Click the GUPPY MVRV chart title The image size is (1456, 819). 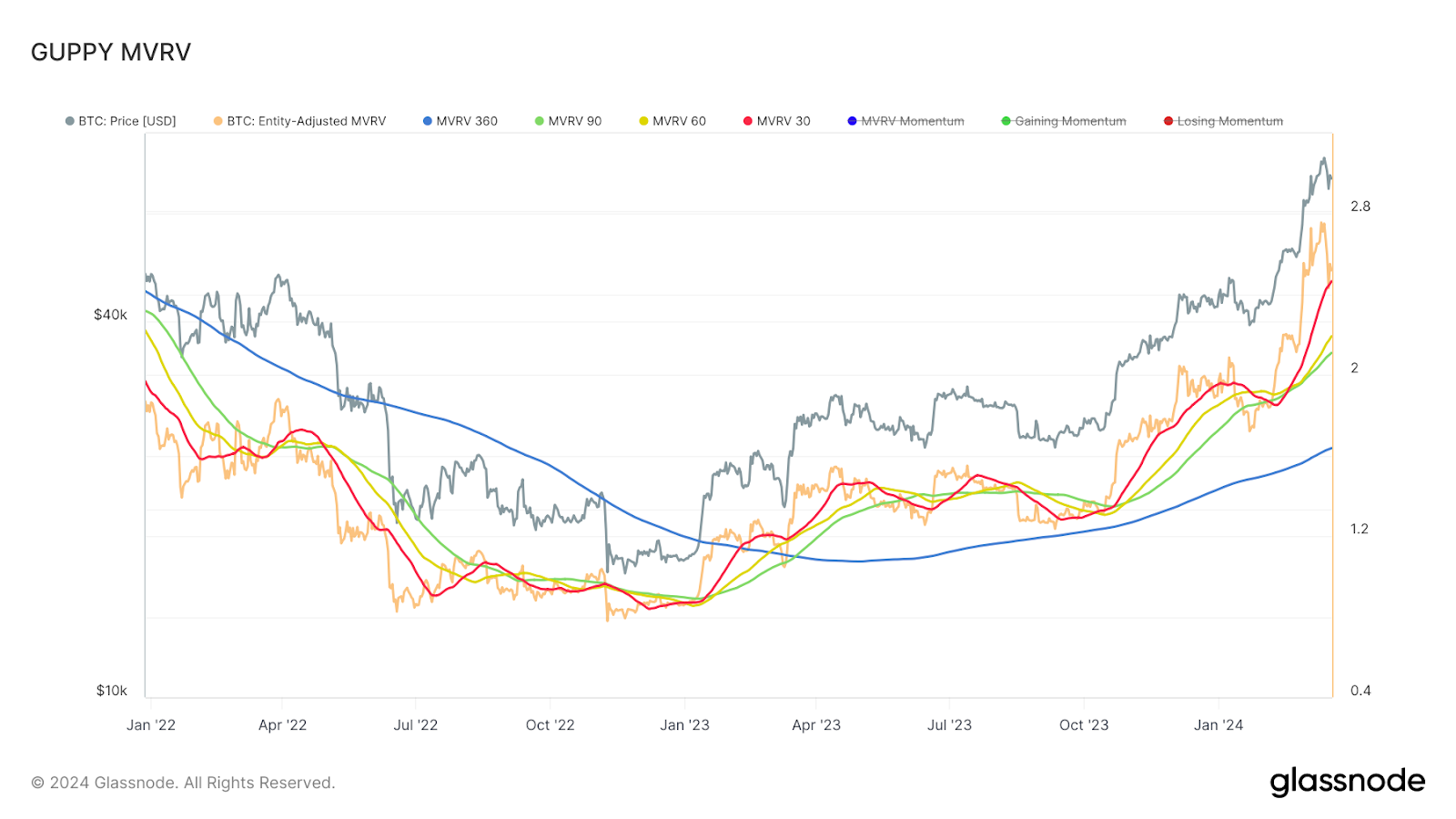tap(111, 52)
